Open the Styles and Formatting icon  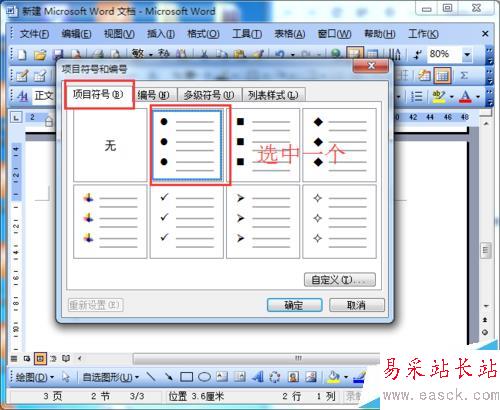tap(22, 96)
